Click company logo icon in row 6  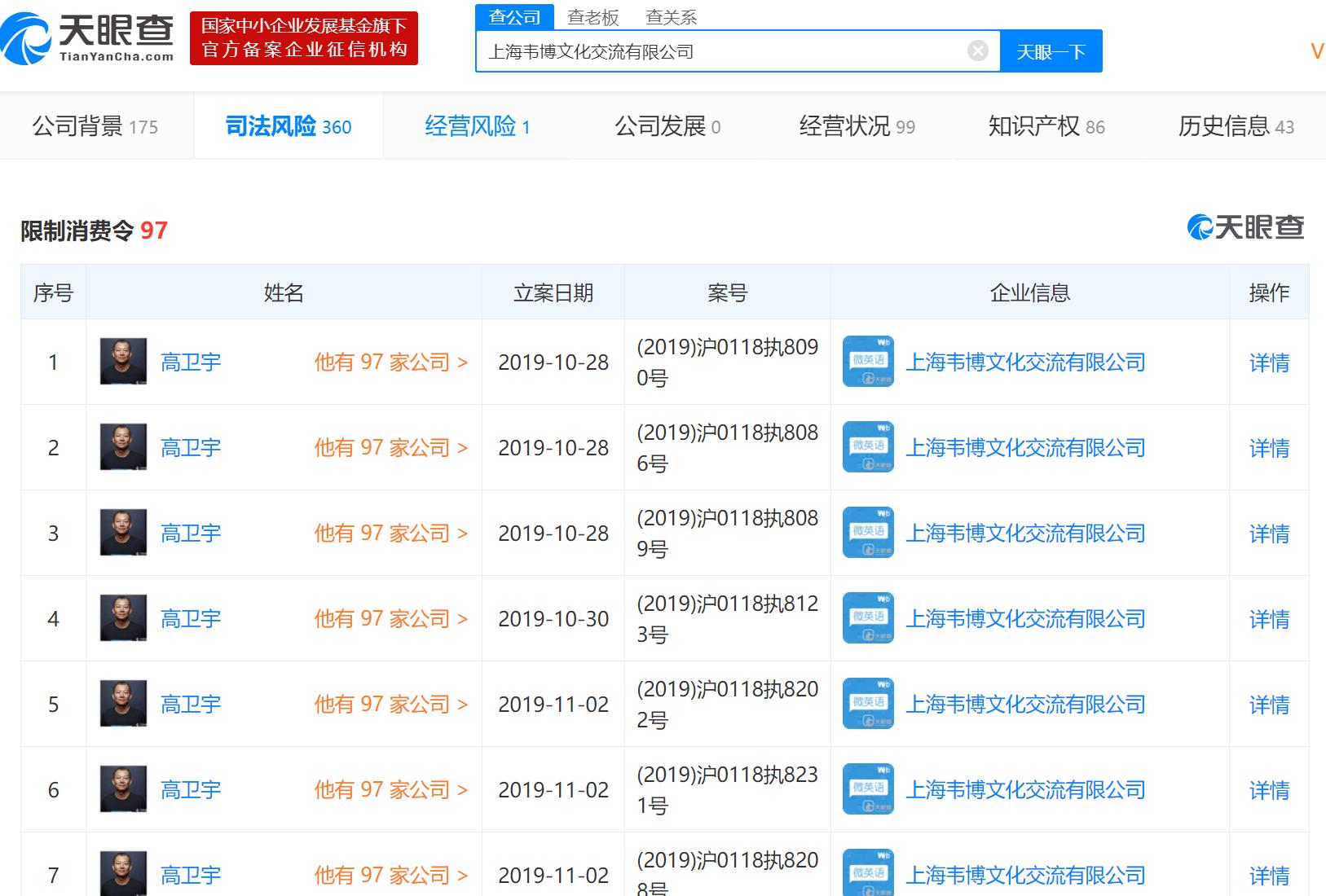tap(868, 789)
